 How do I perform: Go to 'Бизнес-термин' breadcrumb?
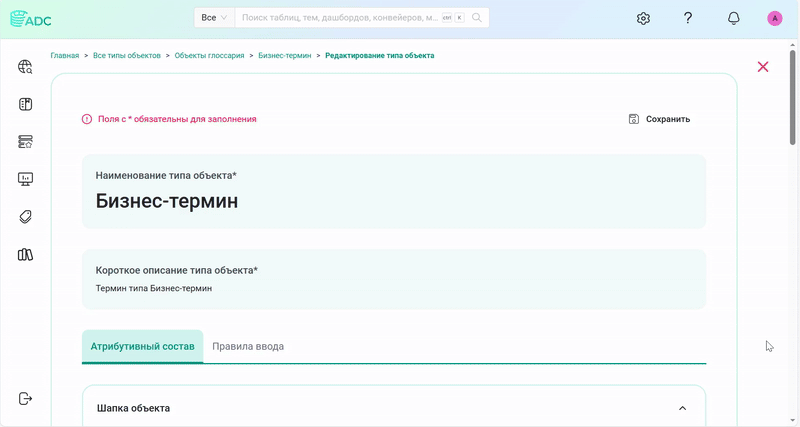(x=285, y=55)
